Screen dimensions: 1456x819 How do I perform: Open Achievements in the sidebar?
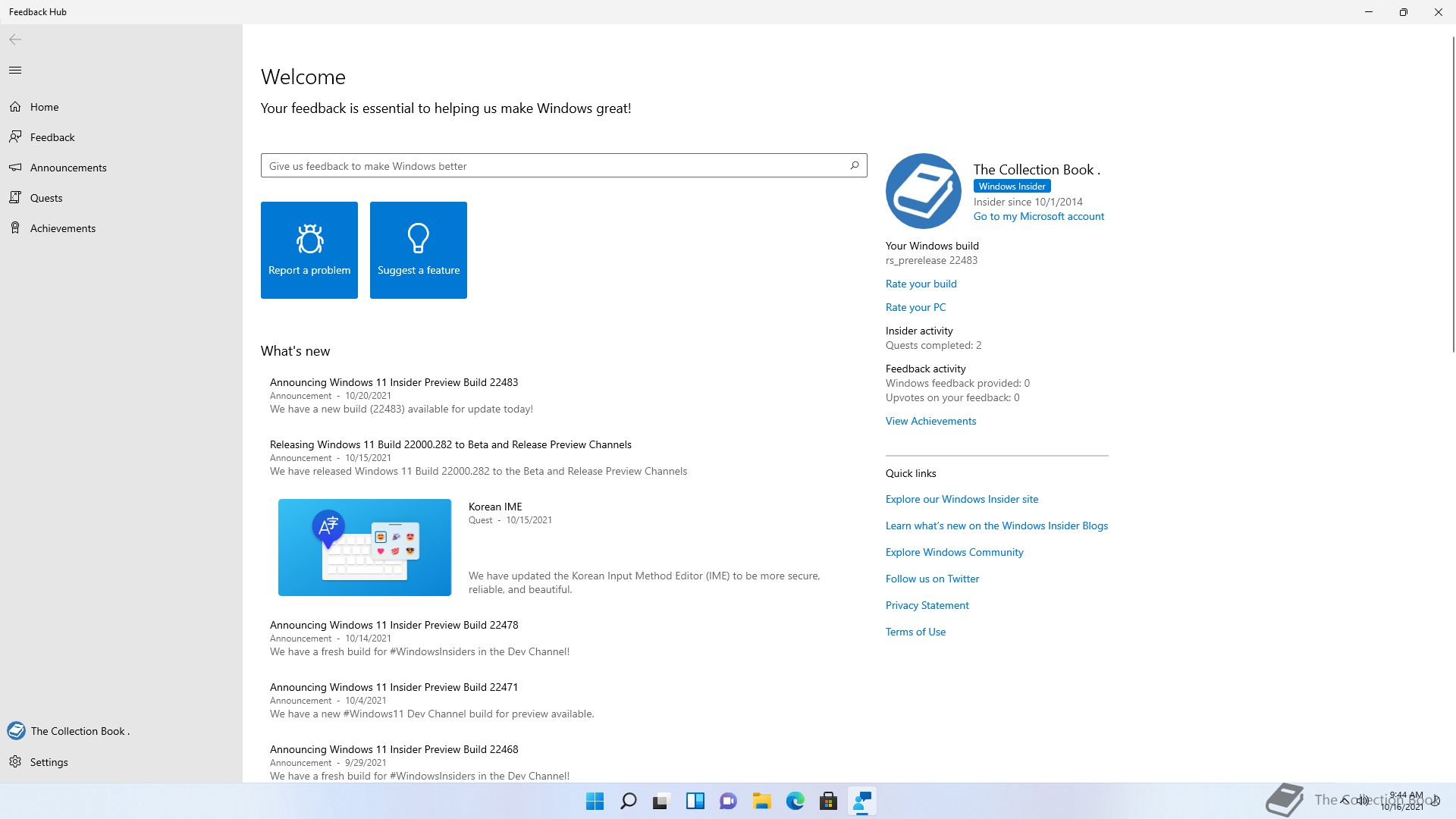[x=121, y=228]
